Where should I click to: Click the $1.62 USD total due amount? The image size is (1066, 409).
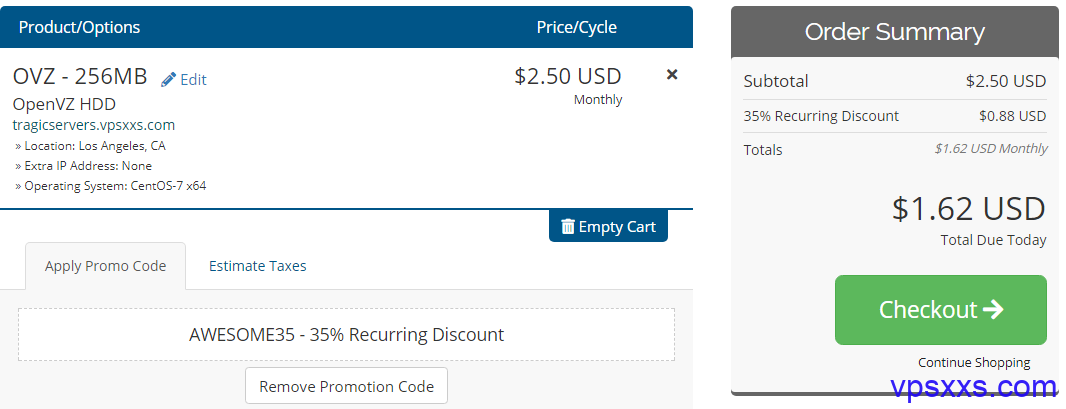click(x=969, y=209)
